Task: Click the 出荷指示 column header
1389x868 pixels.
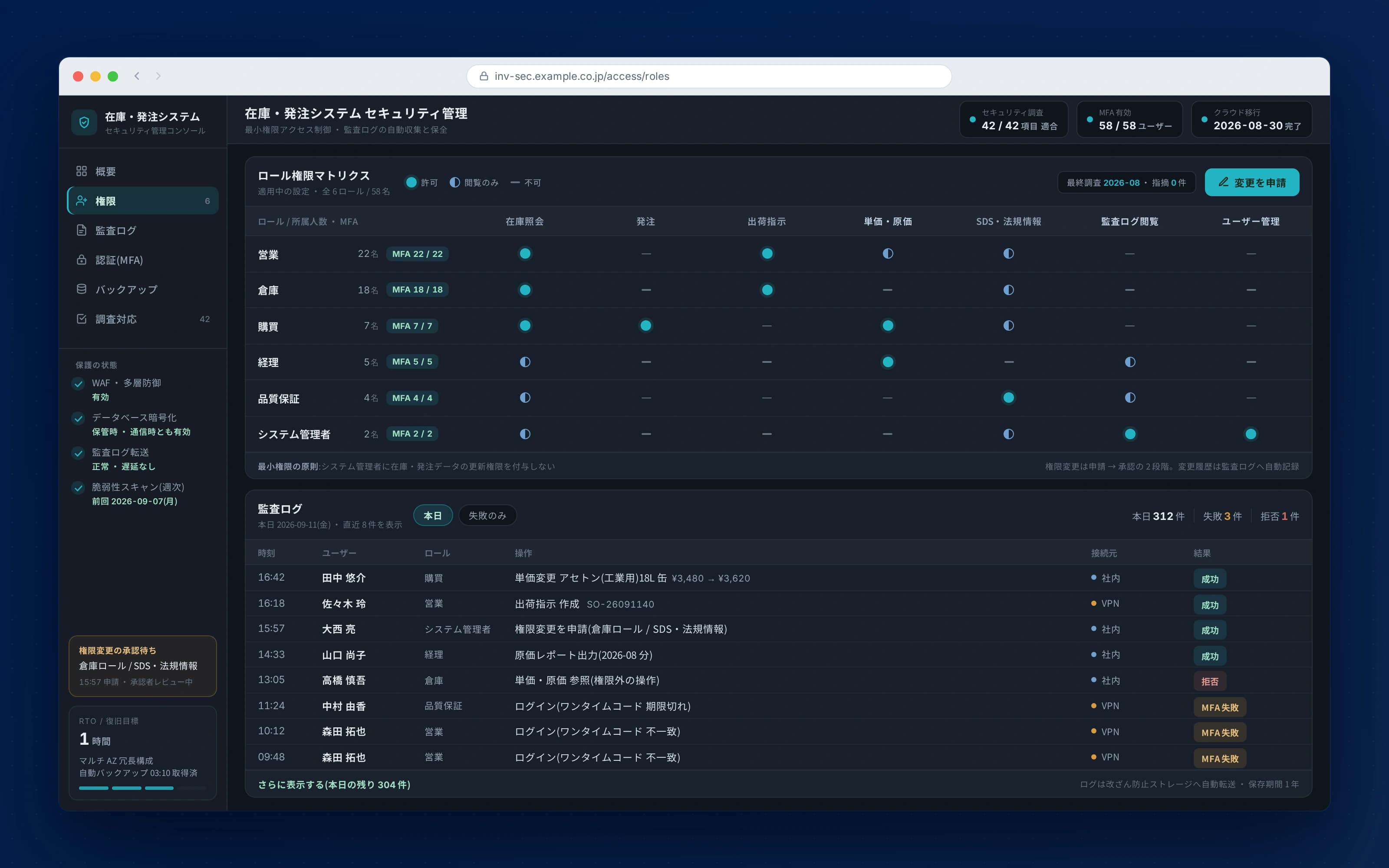Action: coord(766,222)
